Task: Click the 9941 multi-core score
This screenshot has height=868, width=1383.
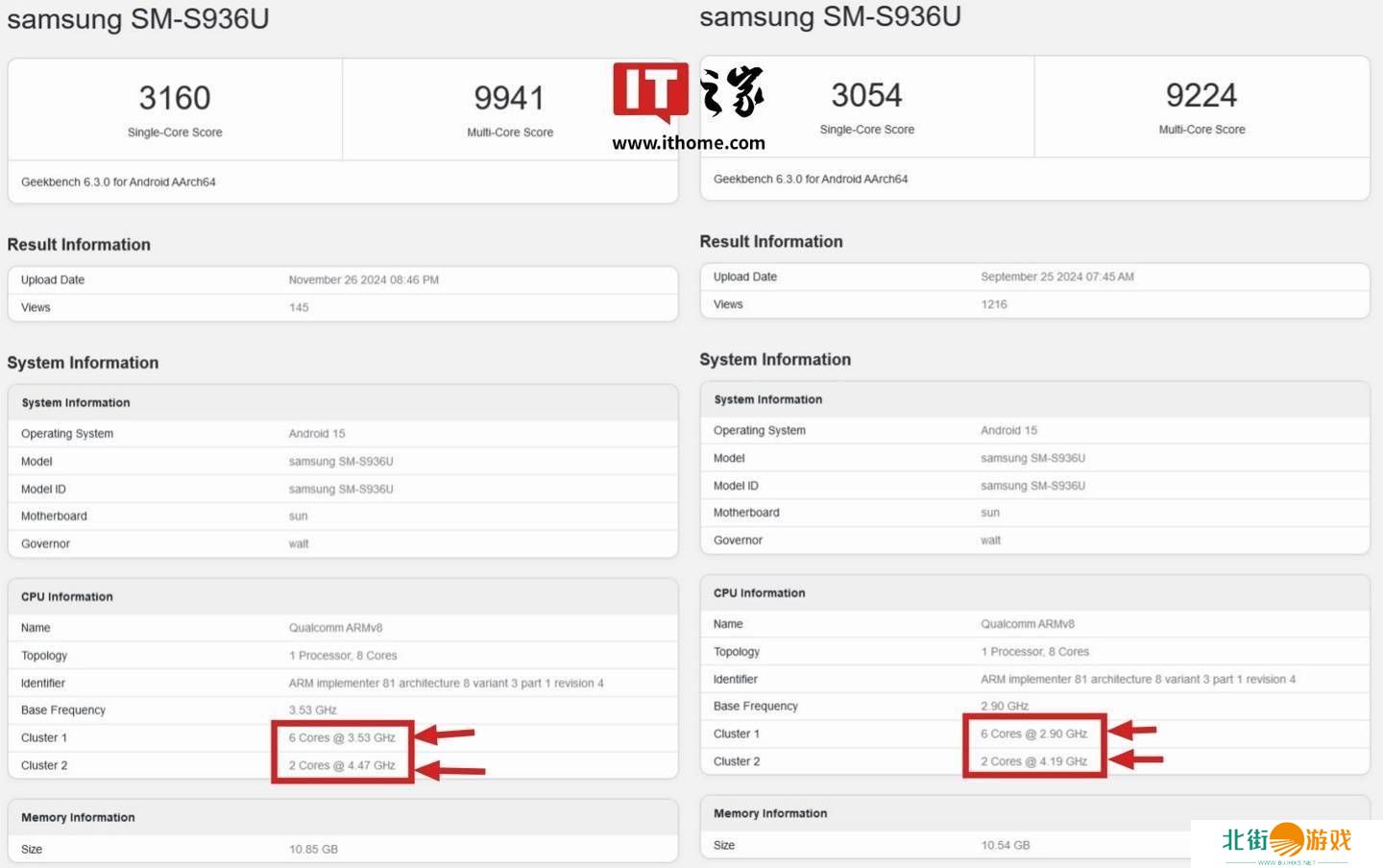Action: (509, 98)
